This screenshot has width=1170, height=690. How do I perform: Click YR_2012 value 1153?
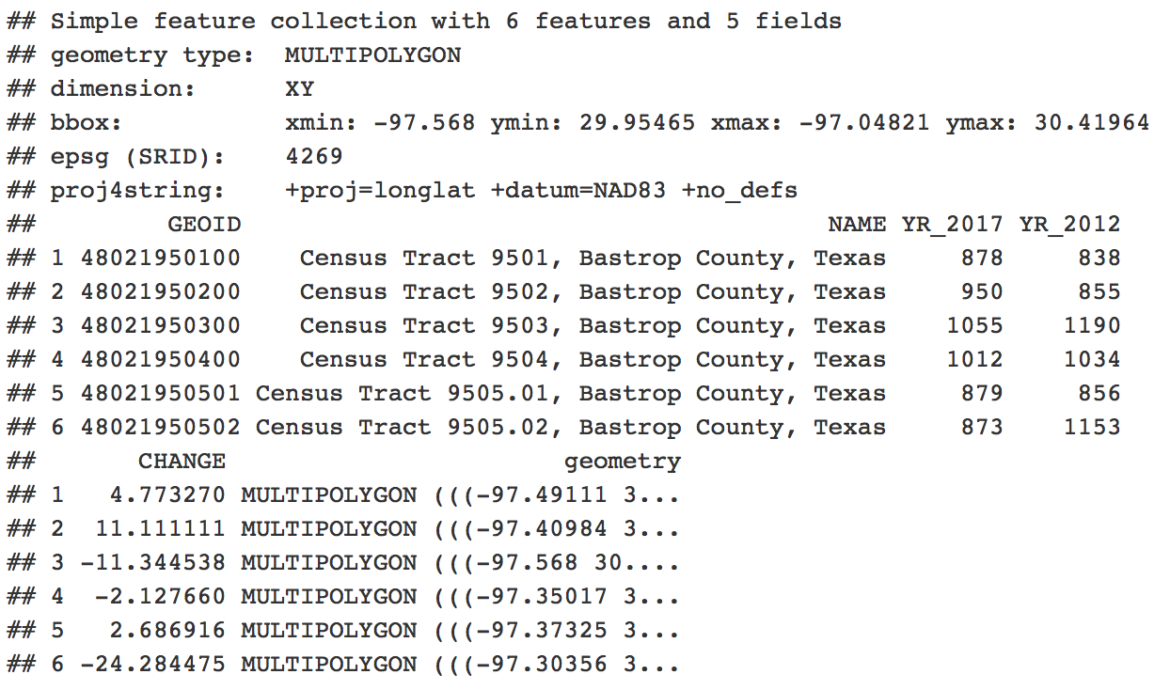click(1095, 428)
